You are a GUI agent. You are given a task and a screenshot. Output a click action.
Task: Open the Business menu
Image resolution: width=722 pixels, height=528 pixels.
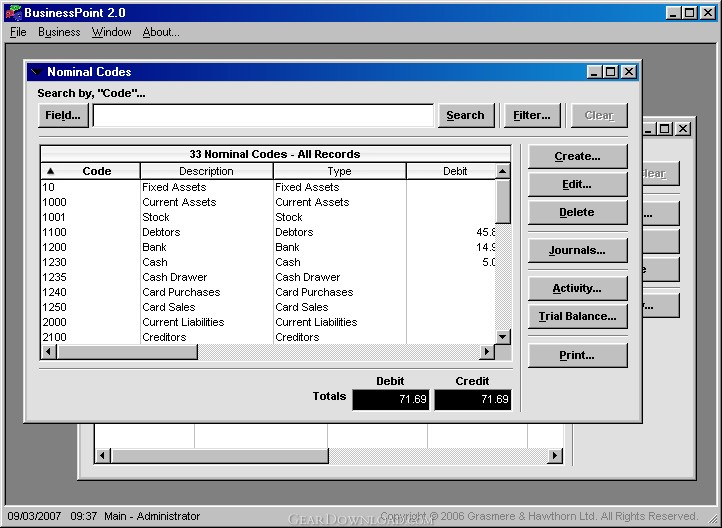click(59, 32)
